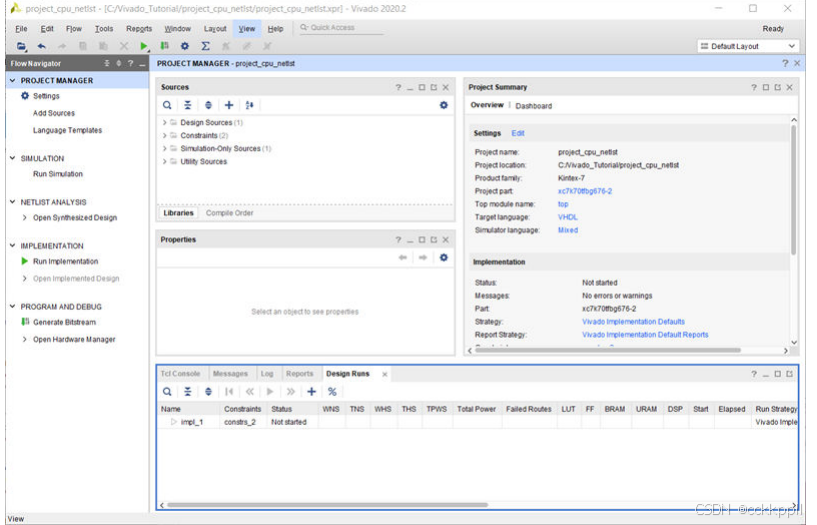The height and width of the screenshot is (525, 817).
Task: Expand Design Sources folder
Action: [165, 122]
